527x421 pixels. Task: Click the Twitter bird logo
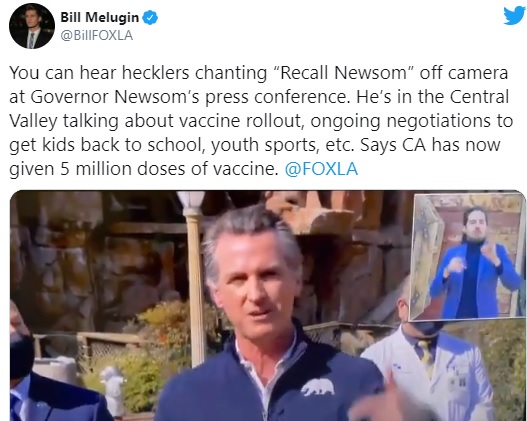(514, 15)
